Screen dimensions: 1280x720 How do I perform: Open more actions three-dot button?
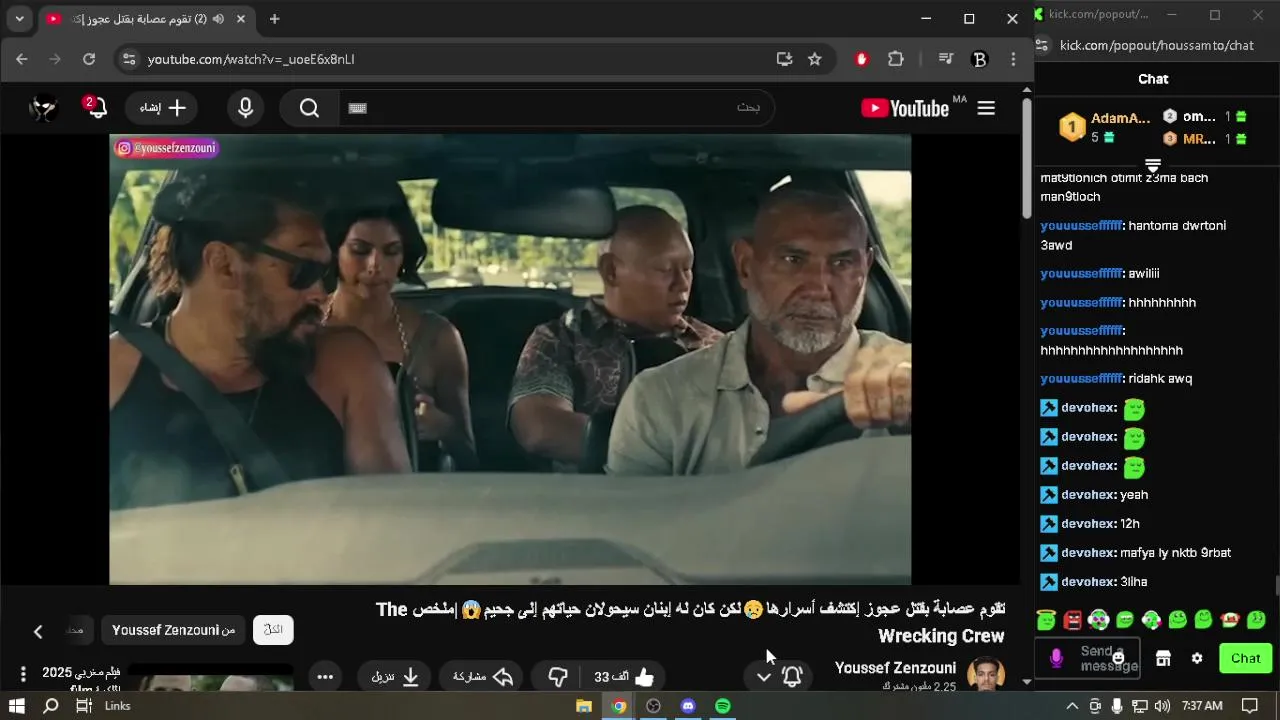(325, 677)
